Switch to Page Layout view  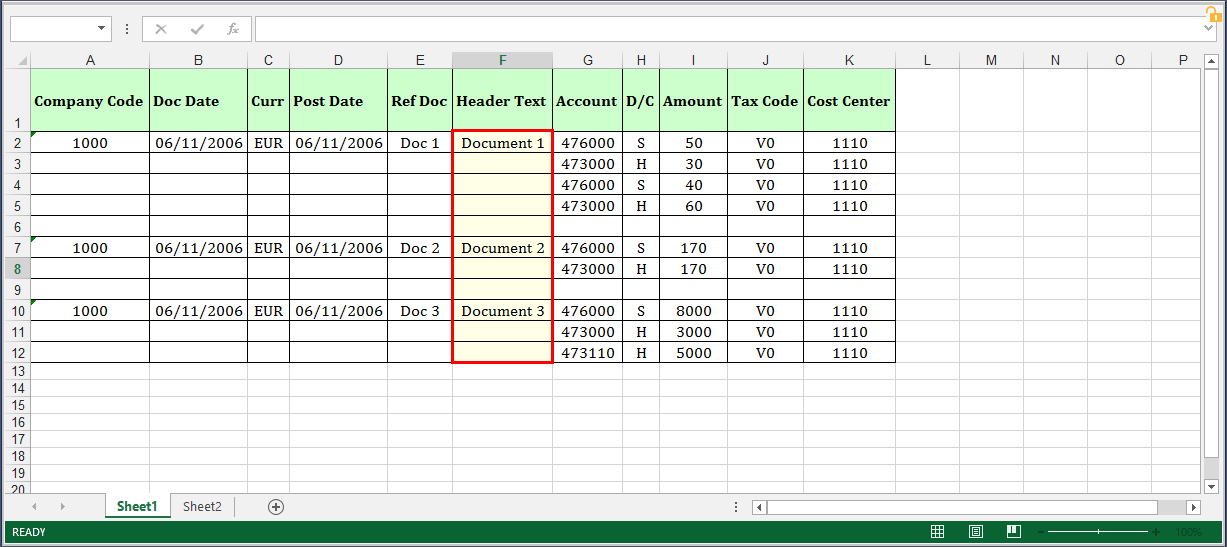[x=976, y=532]
